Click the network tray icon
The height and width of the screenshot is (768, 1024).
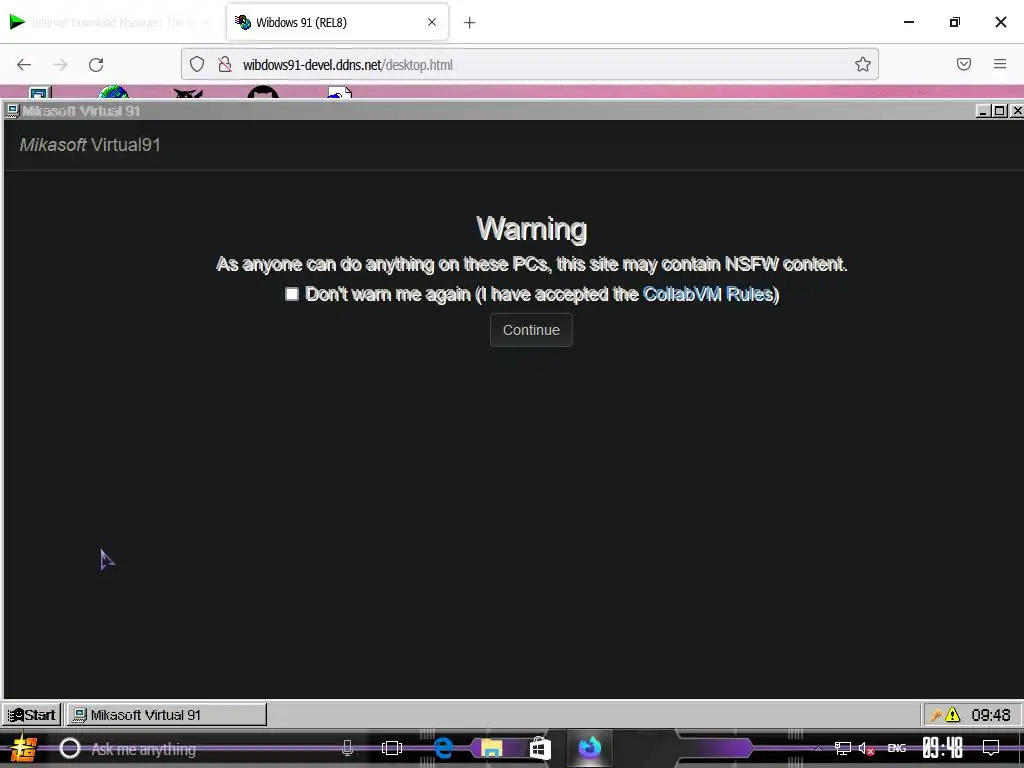(843, 748)
